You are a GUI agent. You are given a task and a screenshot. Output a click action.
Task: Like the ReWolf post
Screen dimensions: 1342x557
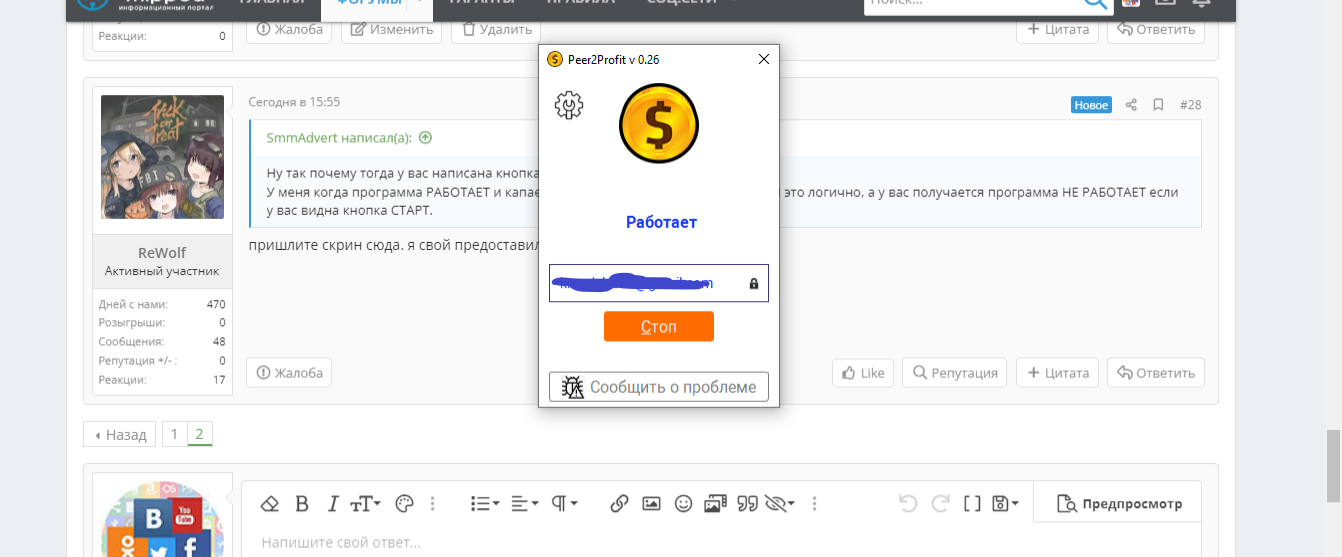point(863,373)
